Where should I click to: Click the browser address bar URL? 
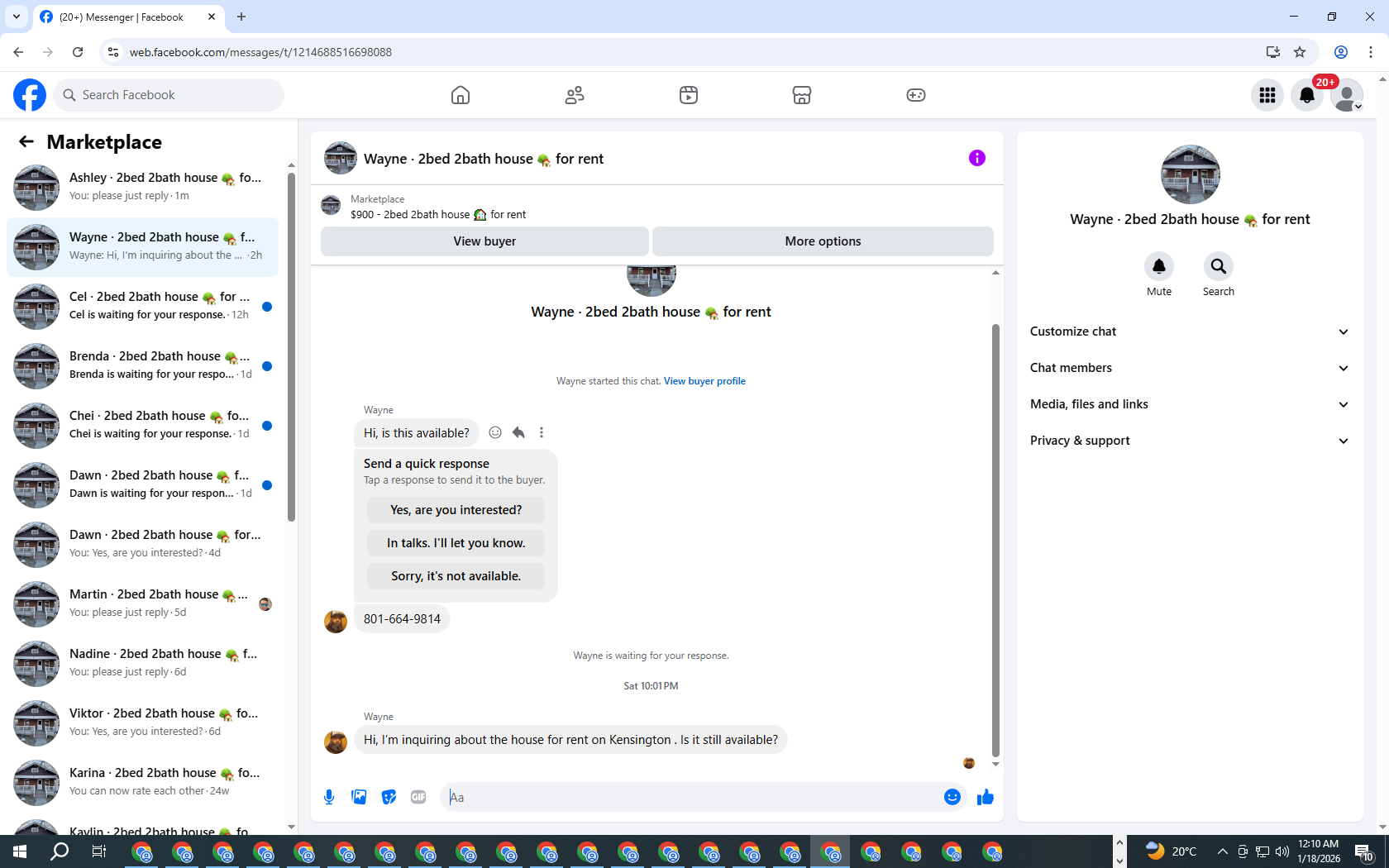pyautogui.click(x=260, y=52)
